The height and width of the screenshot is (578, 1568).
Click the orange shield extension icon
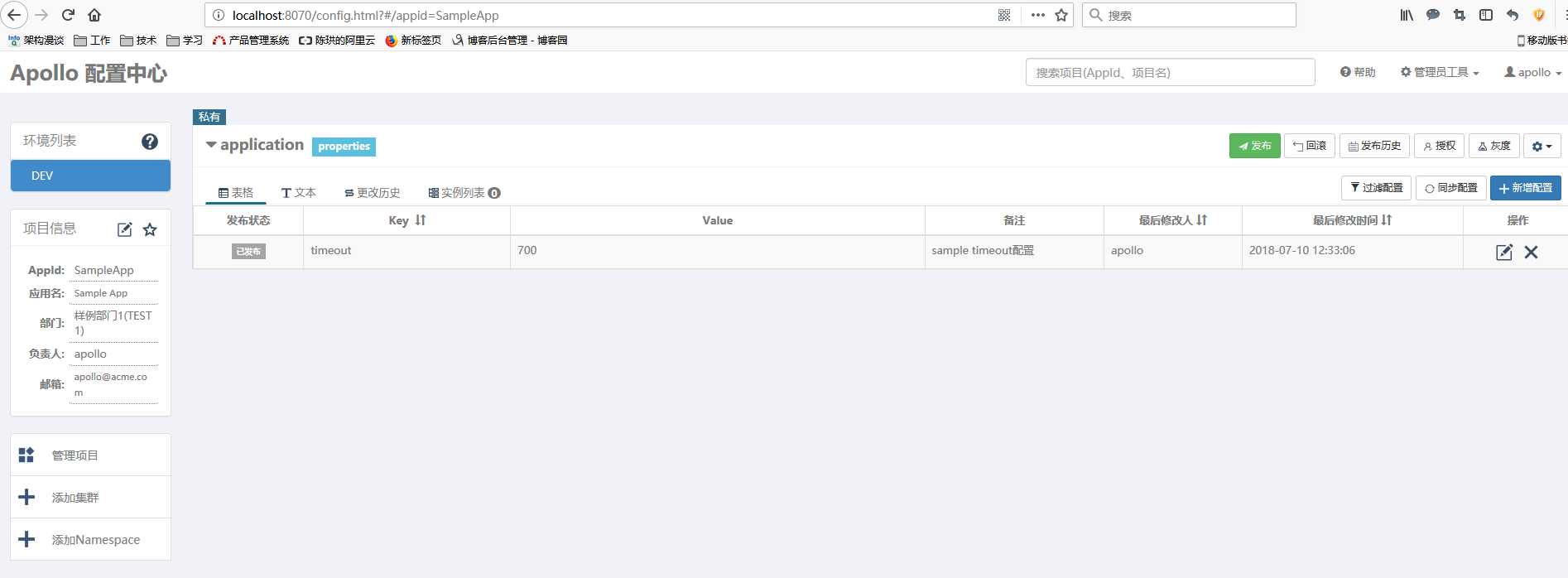[x=1539, y=15]
